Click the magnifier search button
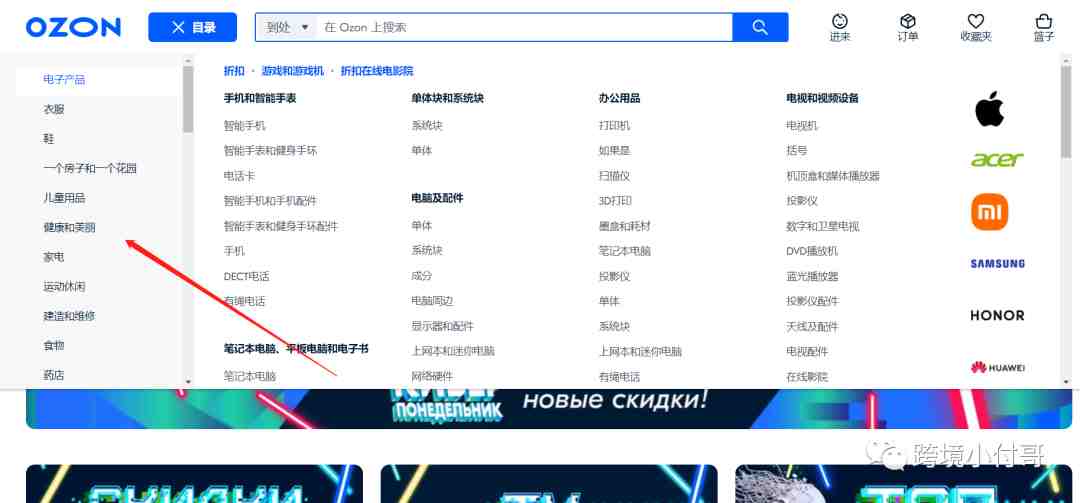 [760, 27]
